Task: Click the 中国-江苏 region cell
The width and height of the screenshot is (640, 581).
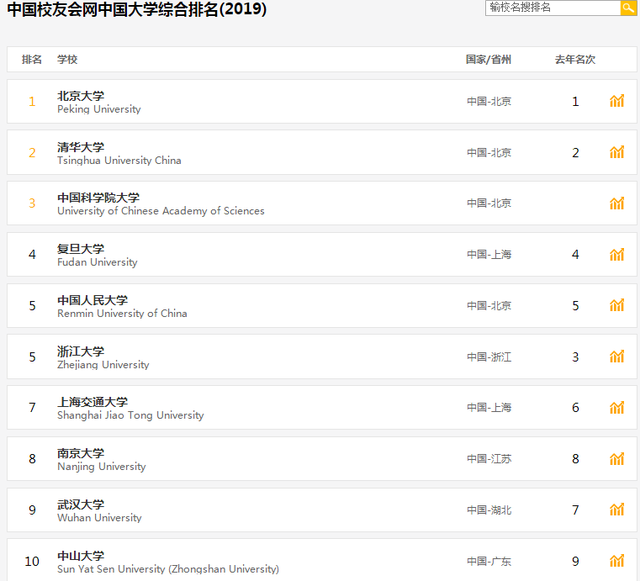Action: coord(489,459)
